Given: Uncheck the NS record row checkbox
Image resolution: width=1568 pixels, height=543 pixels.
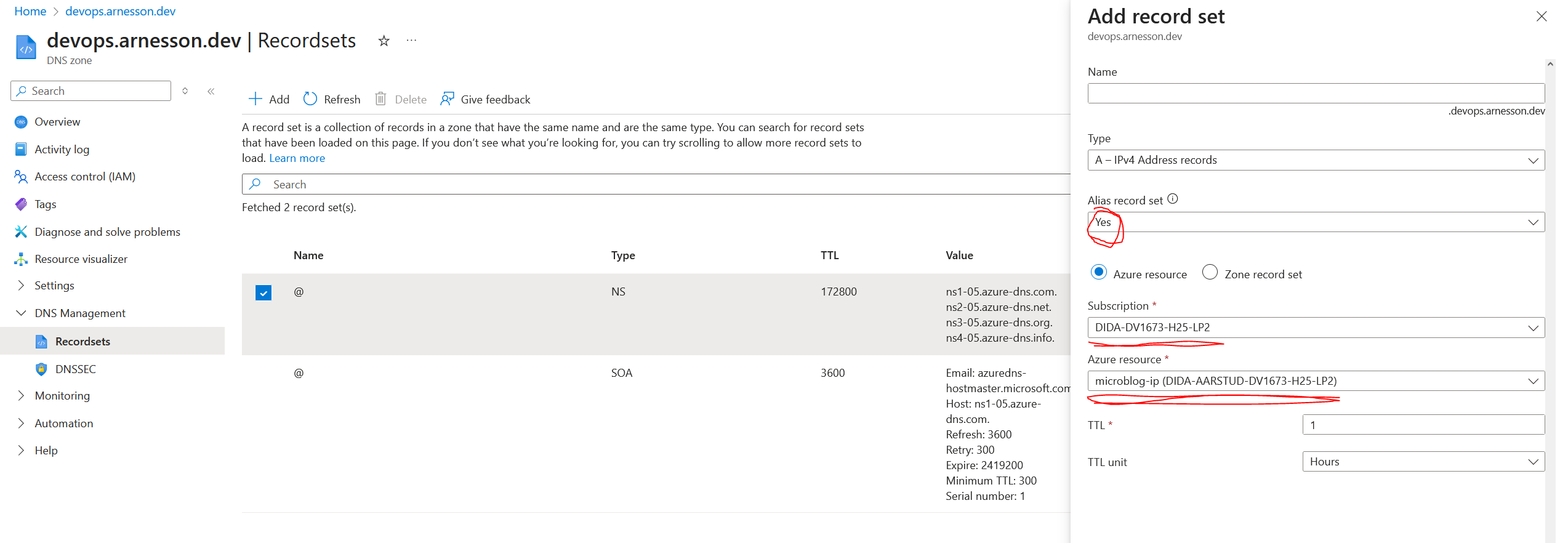Looking at the screenshot, I should click(263, 292).
